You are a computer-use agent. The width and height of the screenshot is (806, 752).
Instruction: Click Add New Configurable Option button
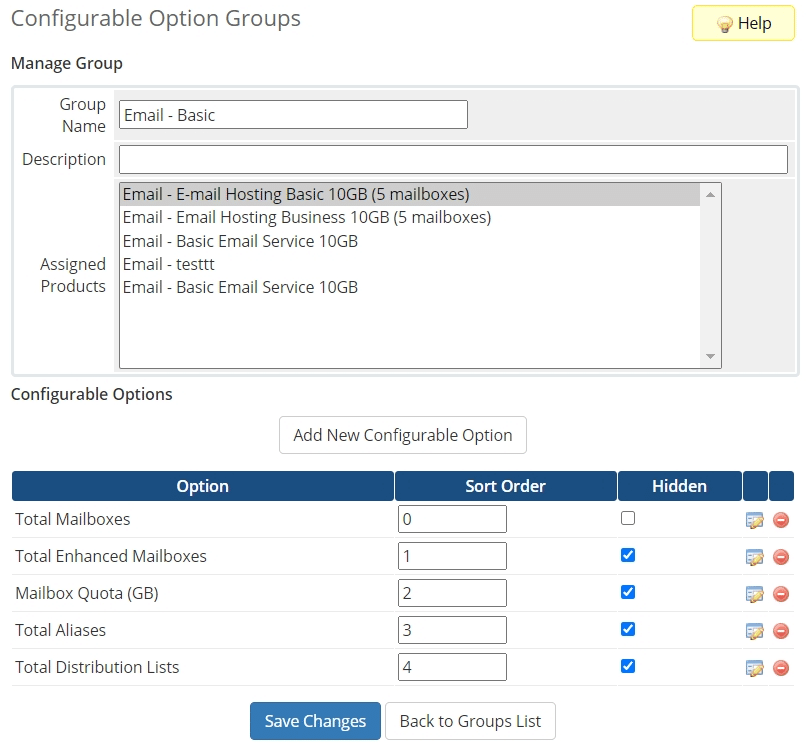click(402, 435)
